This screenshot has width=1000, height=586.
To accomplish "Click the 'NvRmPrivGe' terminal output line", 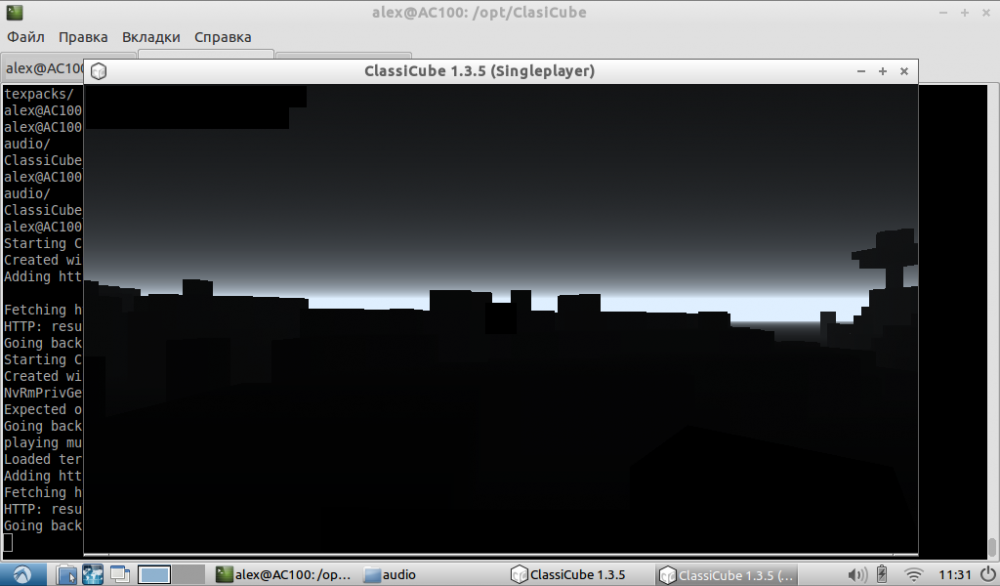I will click(x=43, y=393).
